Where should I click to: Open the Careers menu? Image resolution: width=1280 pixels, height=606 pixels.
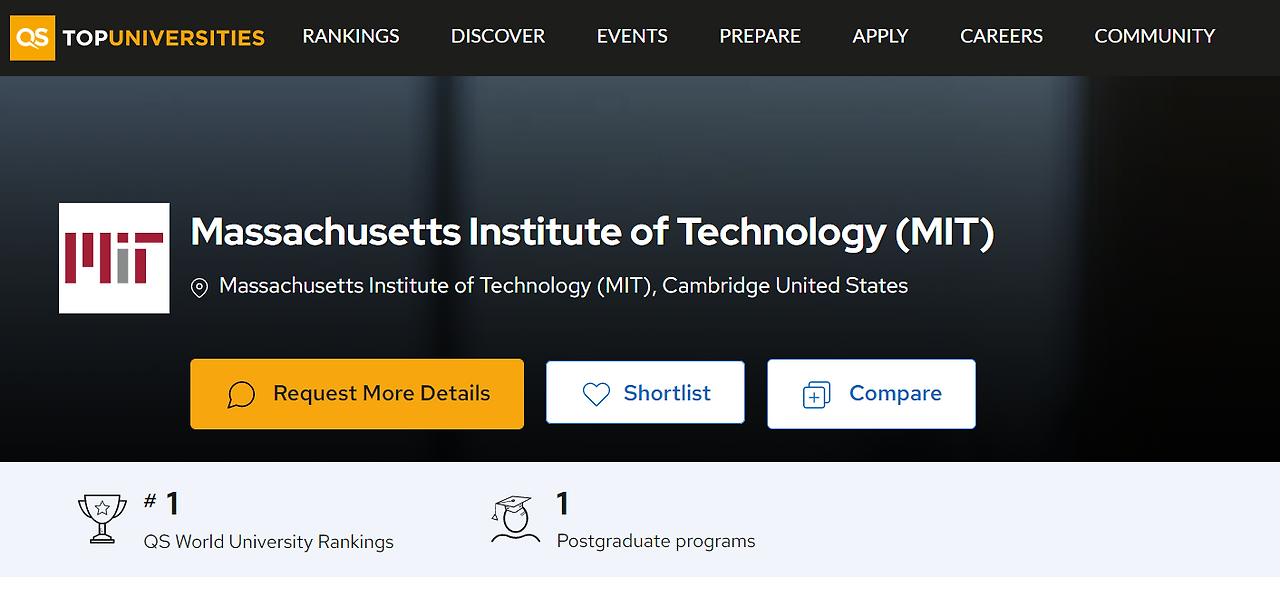(1001, 36)
